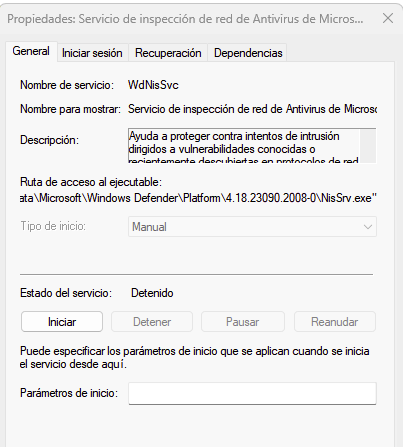
Task: Click the description box scrollbar
Action: tap(367, 146)
